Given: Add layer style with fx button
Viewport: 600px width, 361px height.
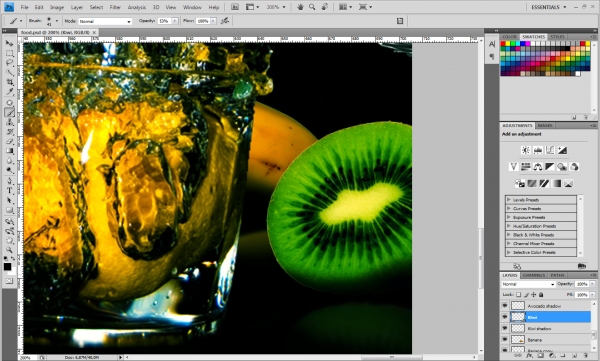Looking at the screenshot, I should pyautogui.click(x=529, y=356).
